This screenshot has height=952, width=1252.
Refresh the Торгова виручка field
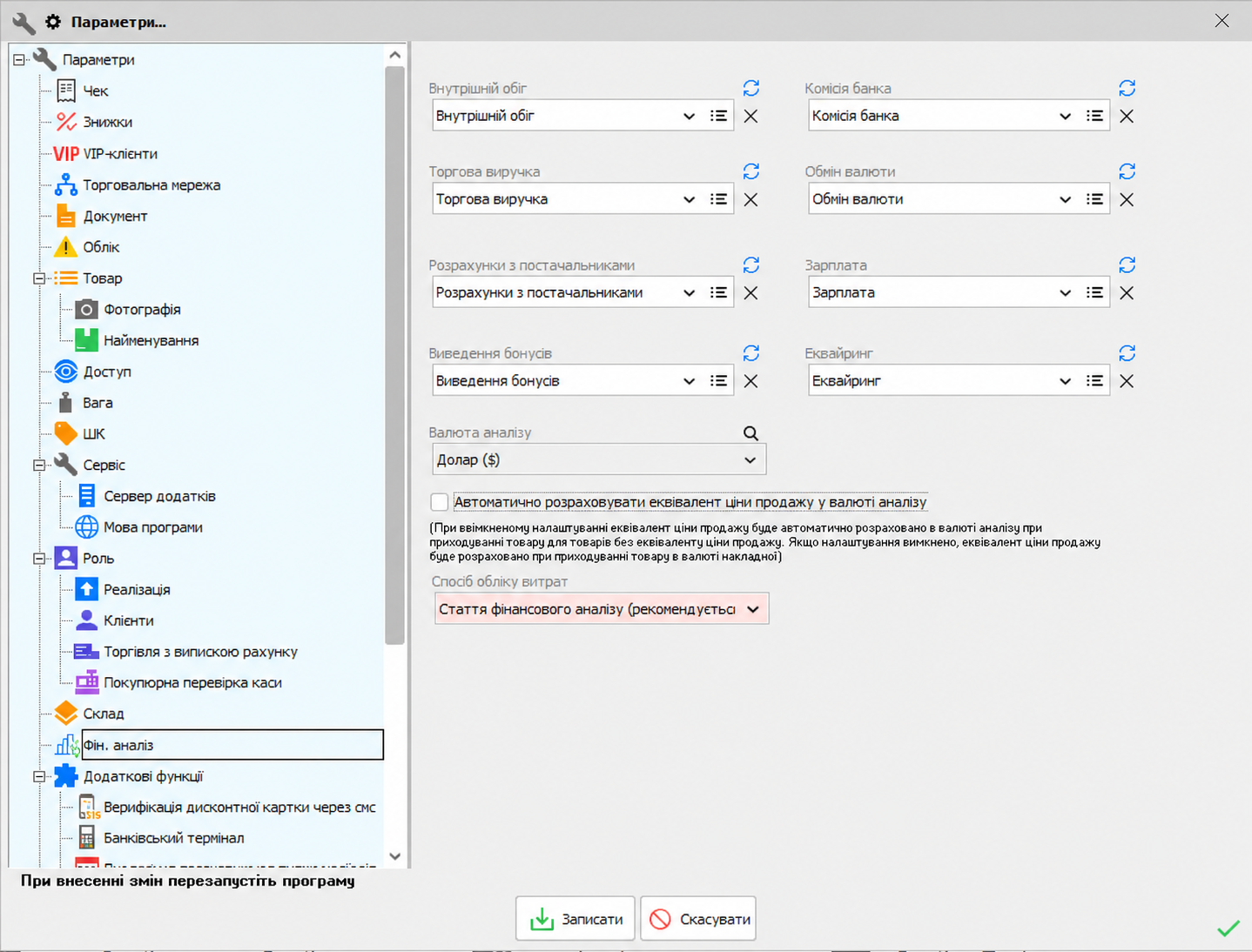click(x=751, y=171)
